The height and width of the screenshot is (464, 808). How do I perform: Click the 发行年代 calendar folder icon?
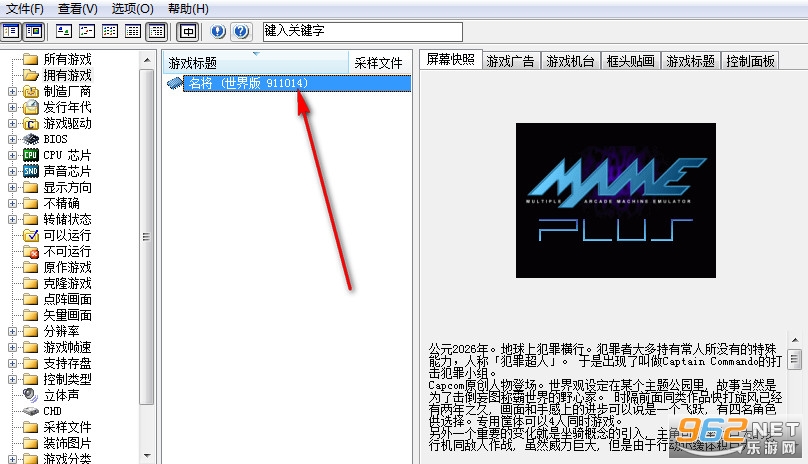point(31,107)
